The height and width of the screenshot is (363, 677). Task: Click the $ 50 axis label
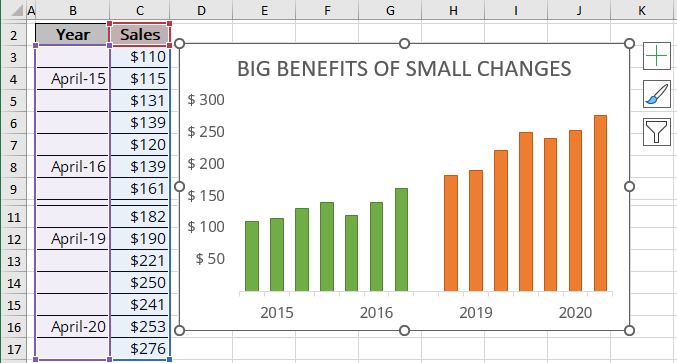pos(210,259)
